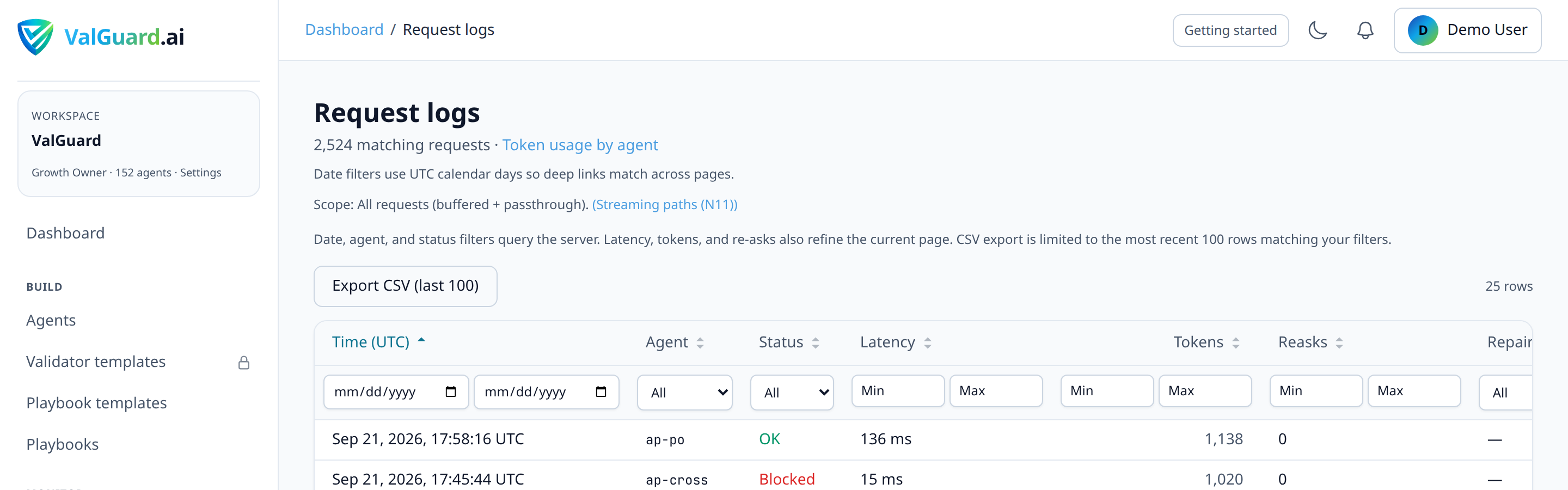Click the ValGuard workspace card

pyautogui.click(x=139, y=144)
